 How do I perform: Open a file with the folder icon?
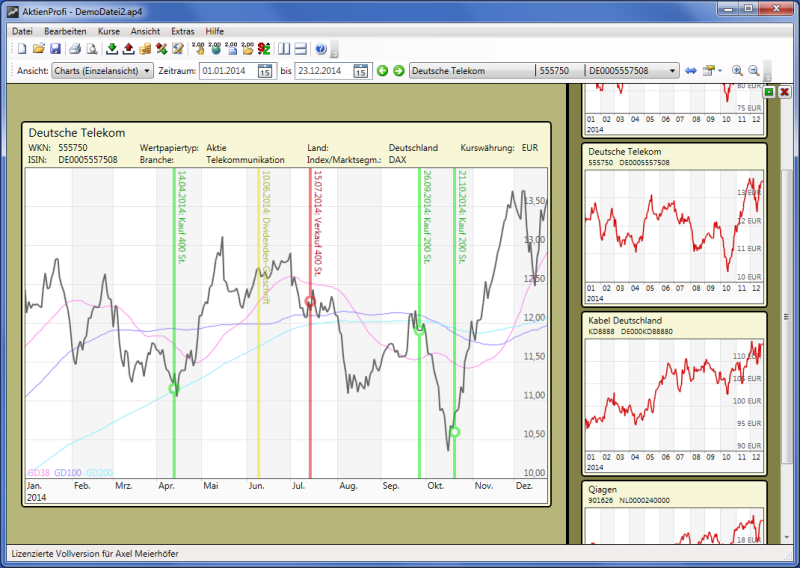pyautogui.click(x=39, y=48)
